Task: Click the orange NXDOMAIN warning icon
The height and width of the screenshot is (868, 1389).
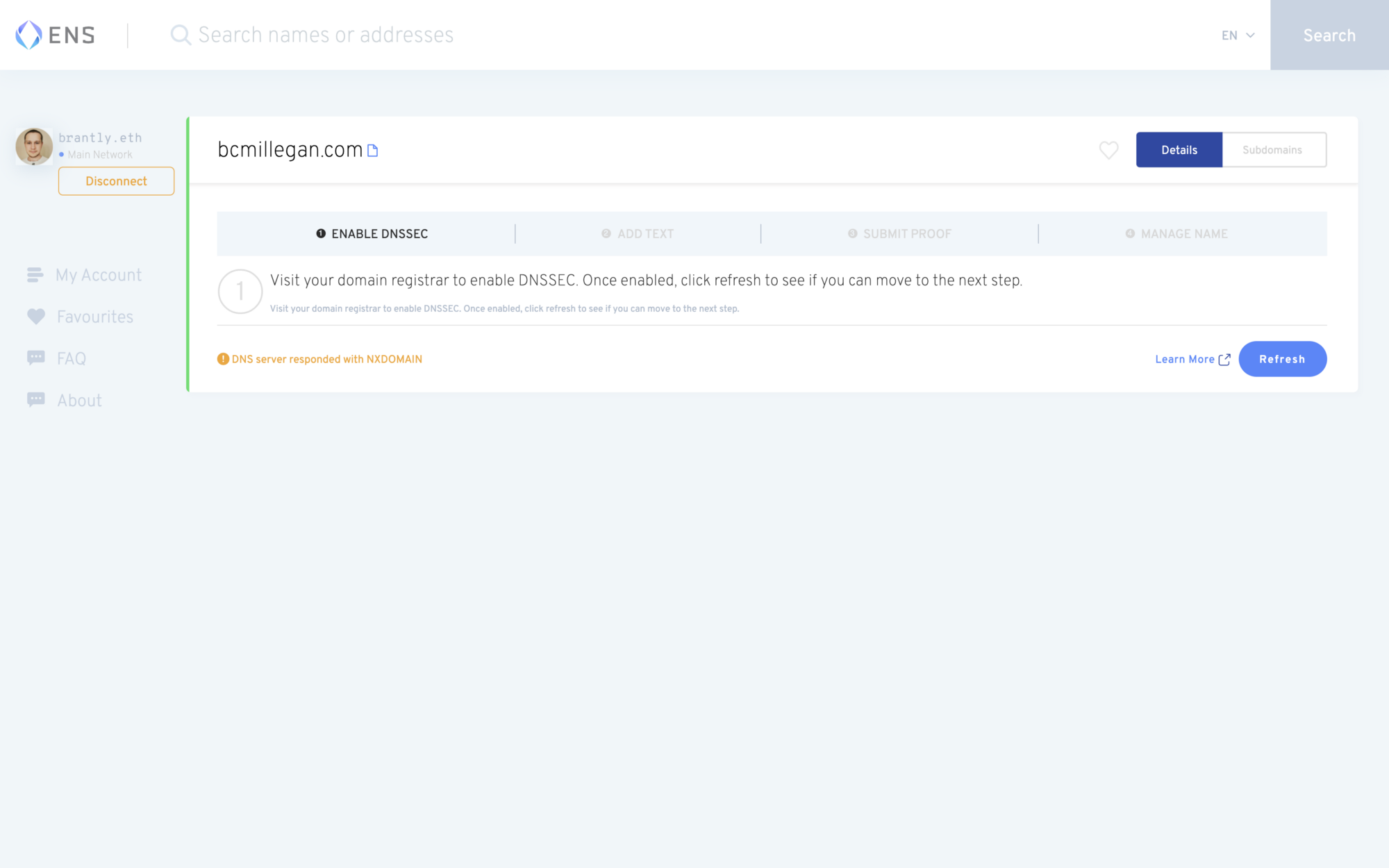Action: point(223,359)
